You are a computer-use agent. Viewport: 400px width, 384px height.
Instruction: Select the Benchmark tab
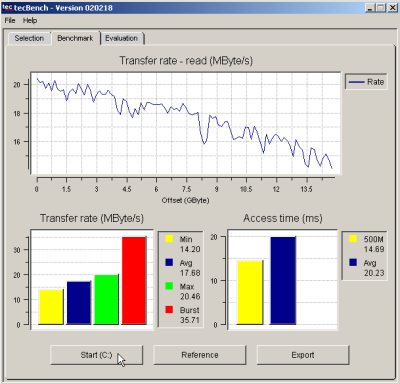(75, 38)
